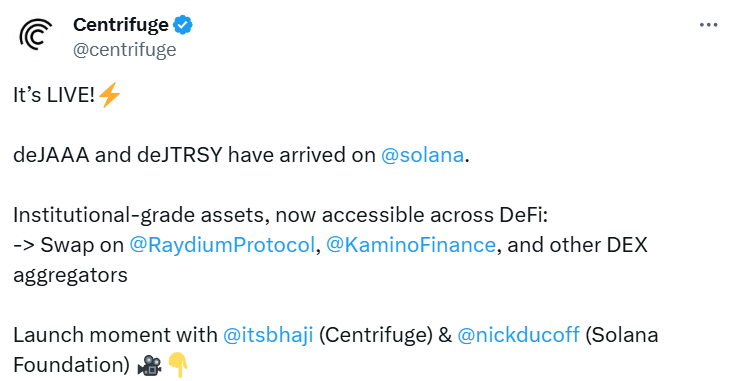Open the Centrifuge display name

click(x=121, y=24)
